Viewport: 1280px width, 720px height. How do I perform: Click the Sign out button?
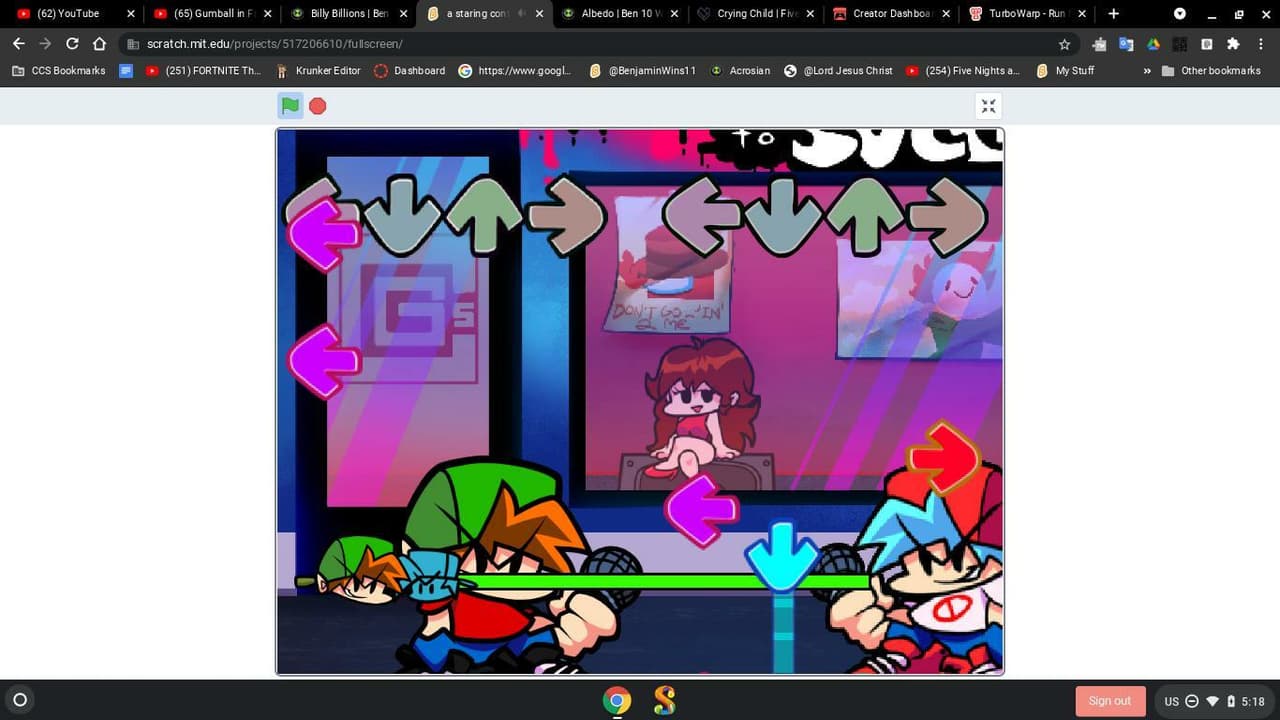pyautogui.click(x=1109, y=701)
